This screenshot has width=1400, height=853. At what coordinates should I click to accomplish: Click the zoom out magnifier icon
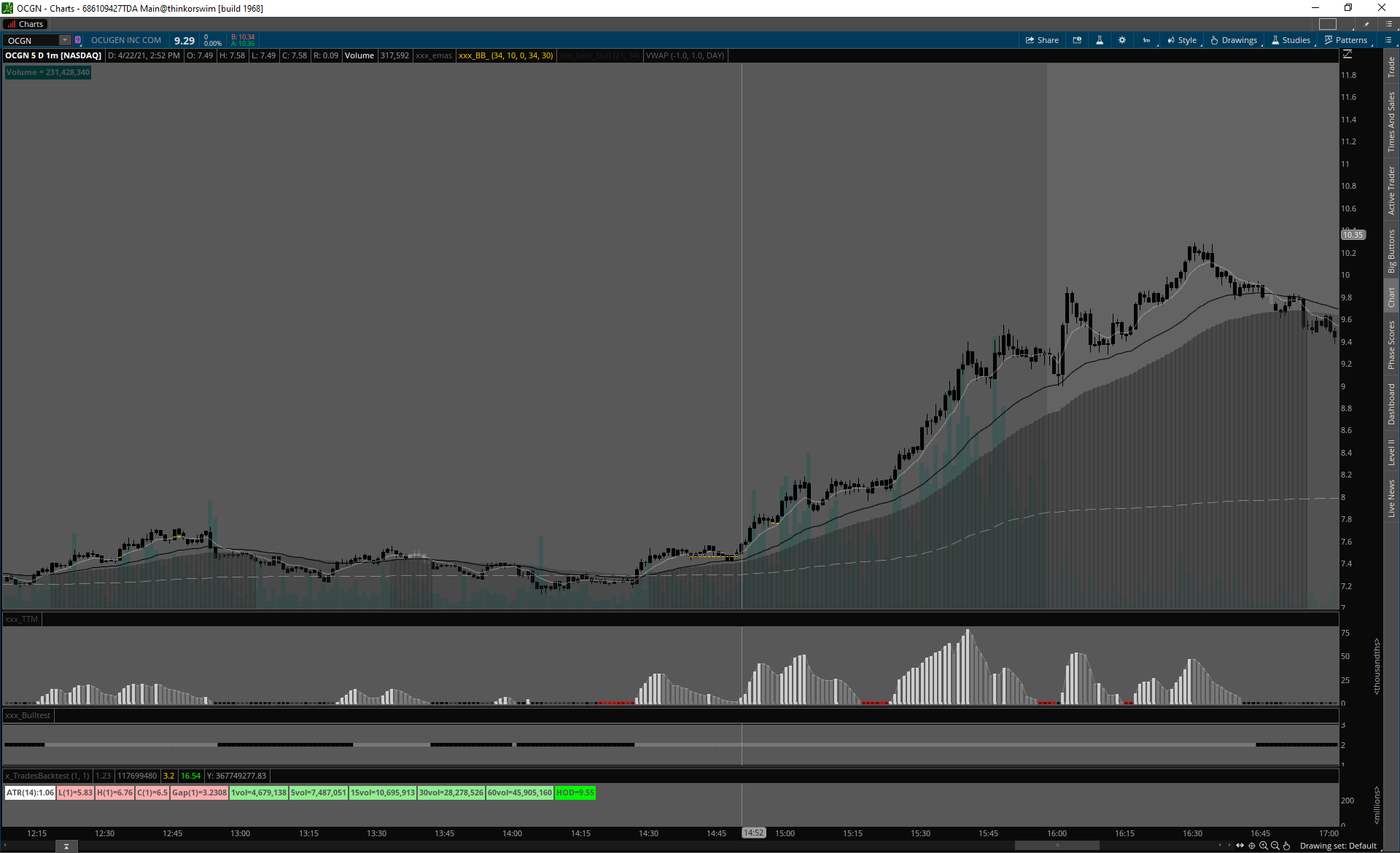click(1275, 846)
